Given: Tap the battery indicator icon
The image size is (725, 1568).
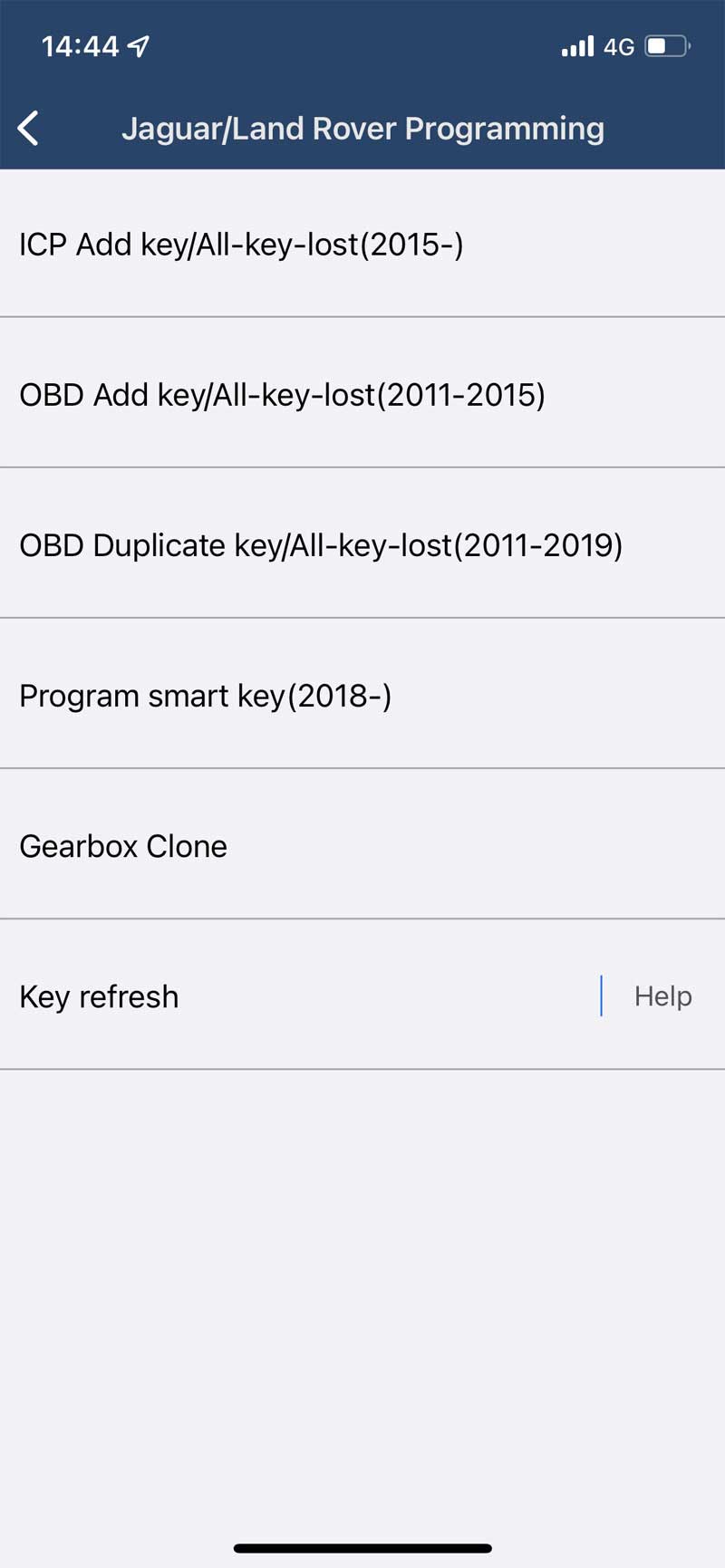Looking at the screenshot, I should tap(667, 46).
